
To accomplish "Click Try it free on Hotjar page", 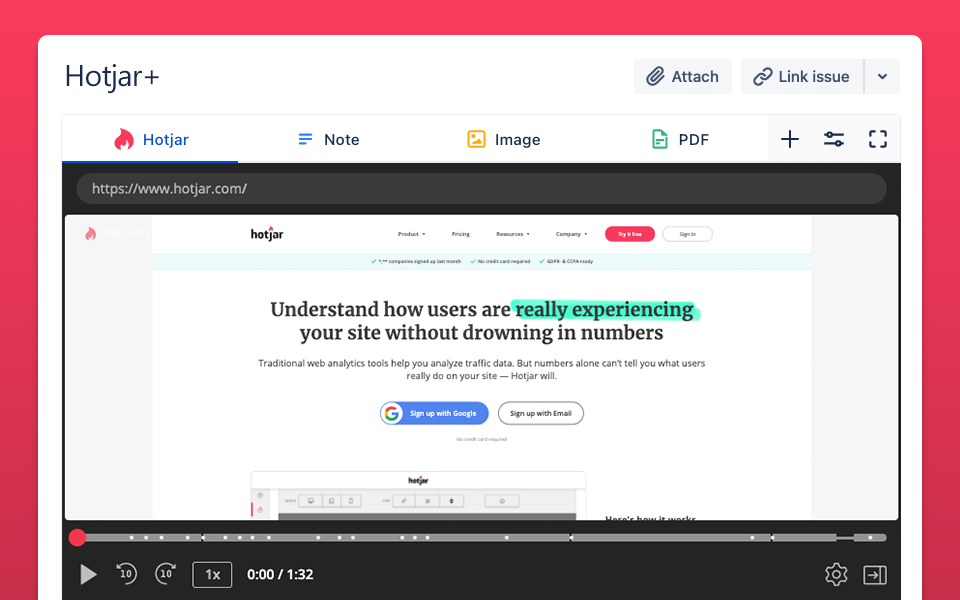I will coord(630,234).
